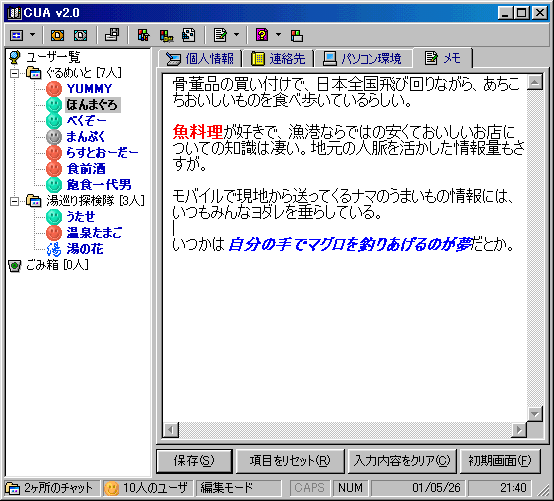This screenshot has height=501, width=554.
Task: Open dropdown arrow next to memo edit icon
Action: tap(236, 35)
